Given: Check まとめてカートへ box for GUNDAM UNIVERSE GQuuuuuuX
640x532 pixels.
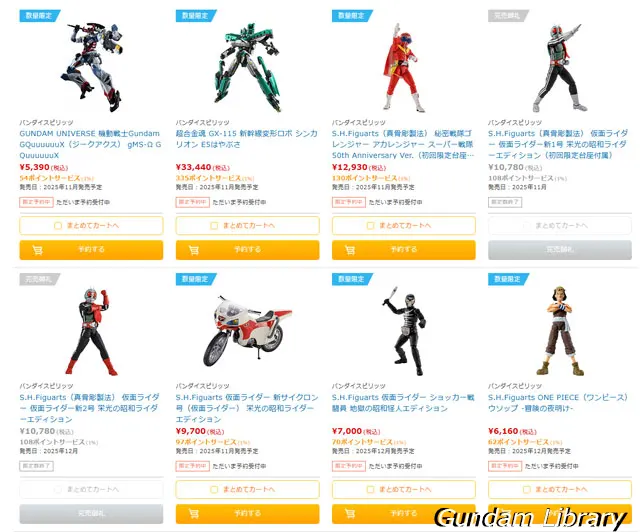Looking at the screenshot, I should point(58,225).
